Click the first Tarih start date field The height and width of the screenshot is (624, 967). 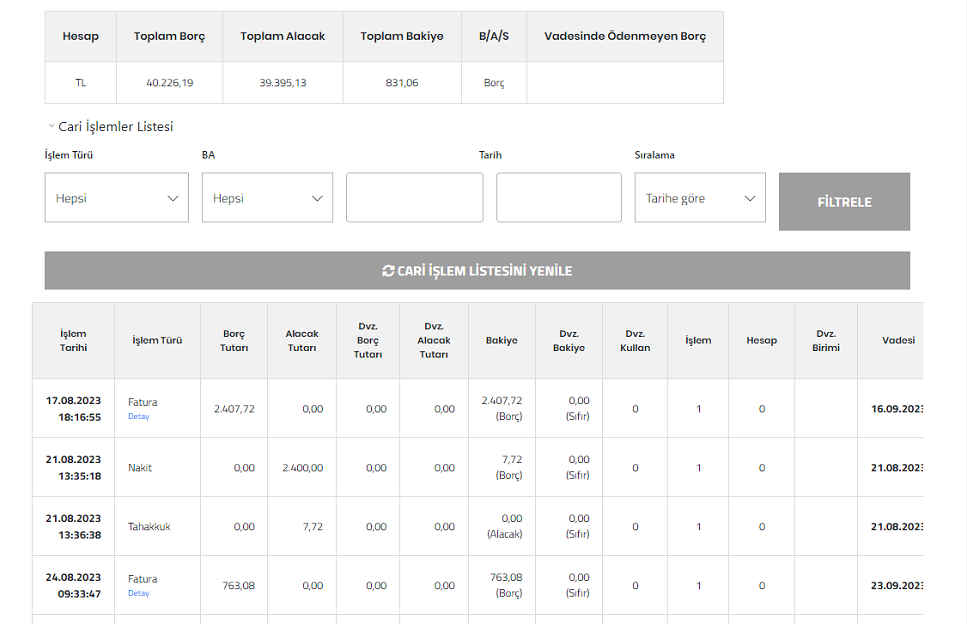(x=414, y=198)
